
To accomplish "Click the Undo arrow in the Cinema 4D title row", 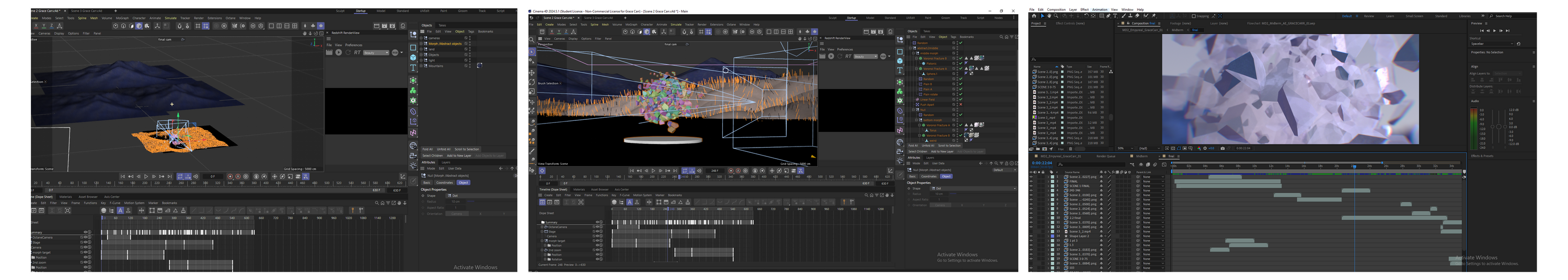I will click(532, 18).
